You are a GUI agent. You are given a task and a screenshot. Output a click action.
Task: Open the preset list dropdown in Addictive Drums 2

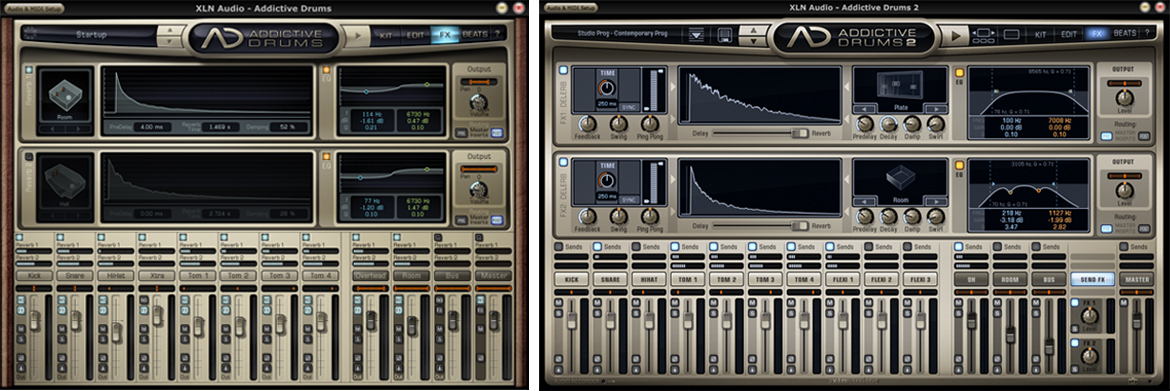697,34
